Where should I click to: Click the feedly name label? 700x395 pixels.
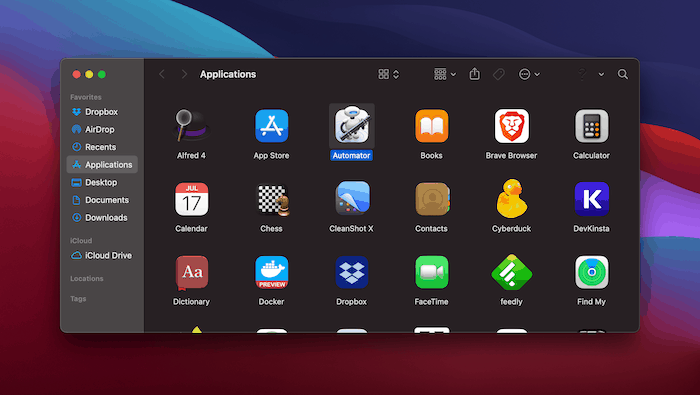click(x=512, y=302)
